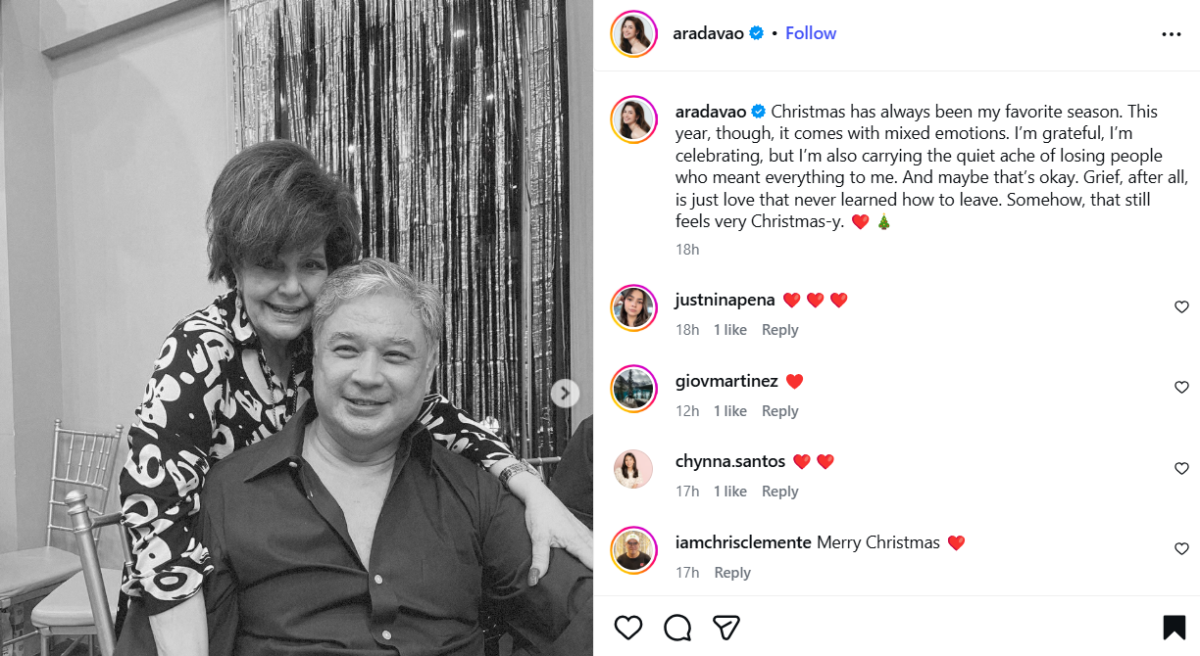Open aradavao's profile from the header username
Image resolution: width=1200 pixels, height=656 pixels.
707,33
